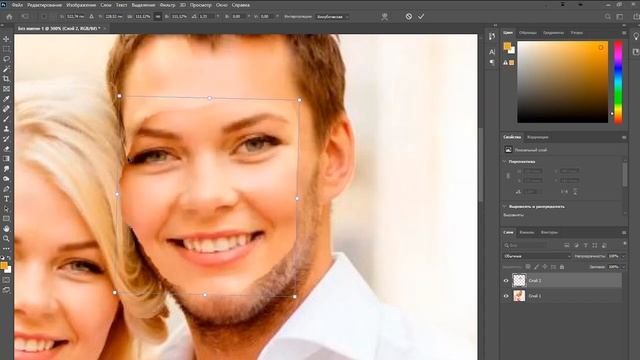This screenshot has height=360, width=640.
Task: Open the Редактирование menu
Action: (44, 5)
